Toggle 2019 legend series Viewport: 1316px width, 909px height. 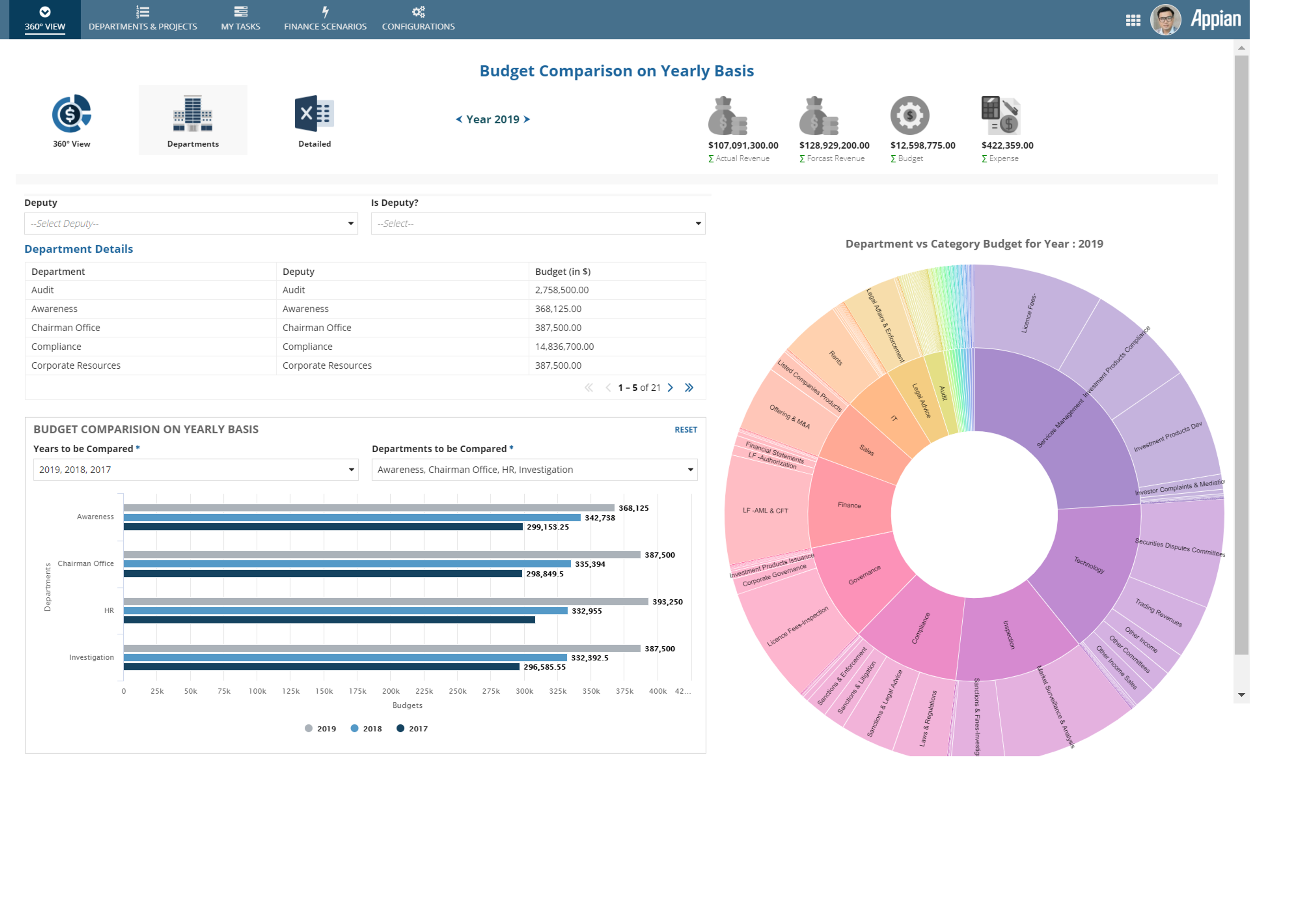(320, 729)
